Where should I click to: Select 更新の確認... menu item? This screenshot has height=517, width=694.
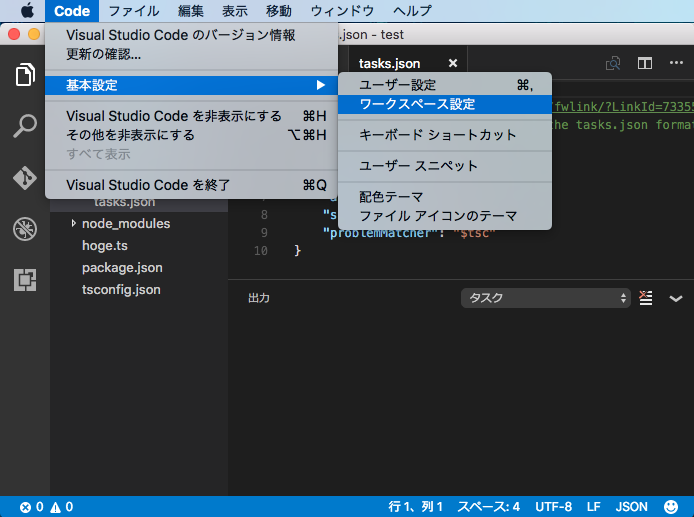[191, 54]
